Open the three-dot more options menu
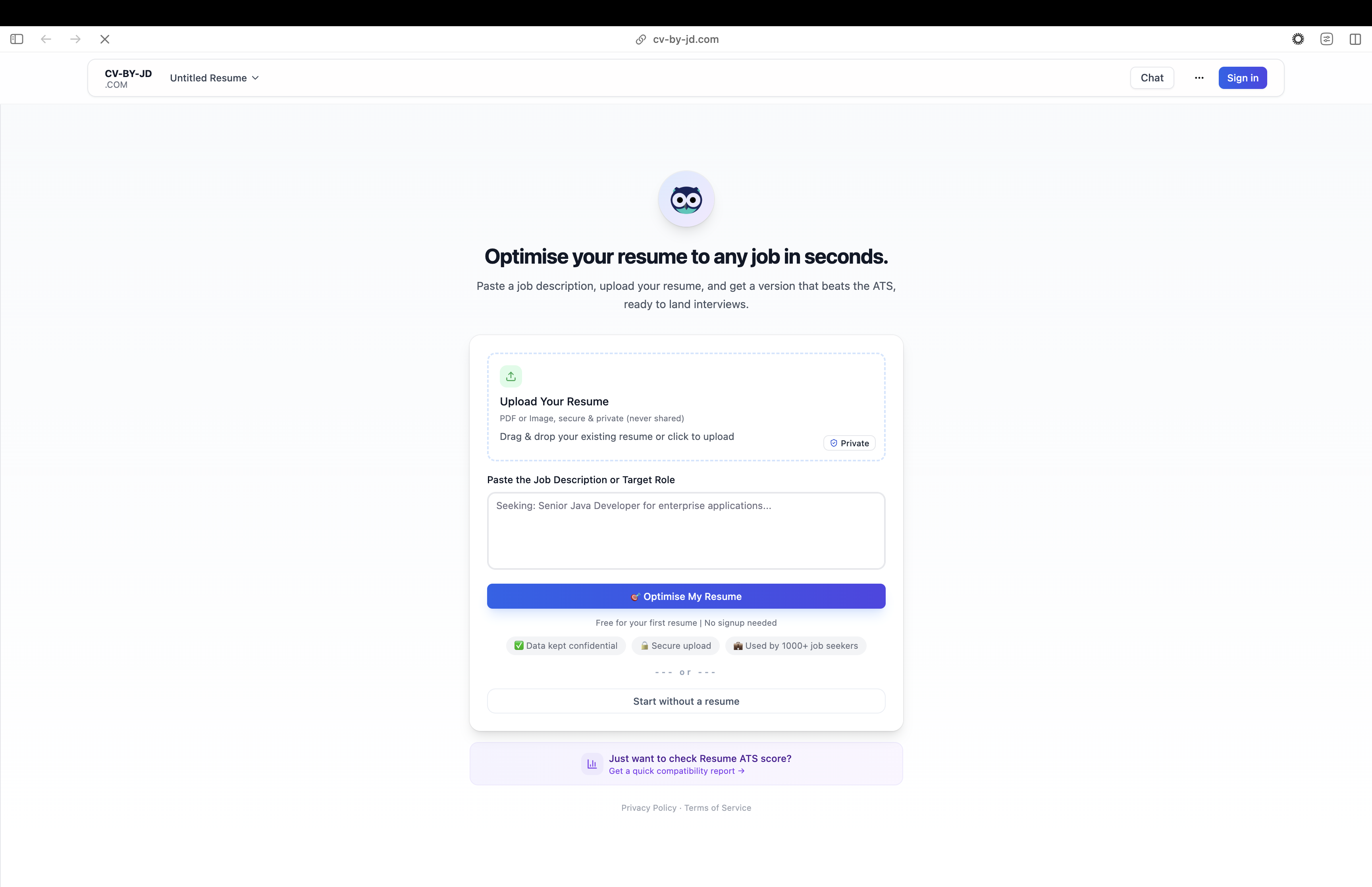Viewport: 1372px width, 887px height. click(x=1199, y=78)
